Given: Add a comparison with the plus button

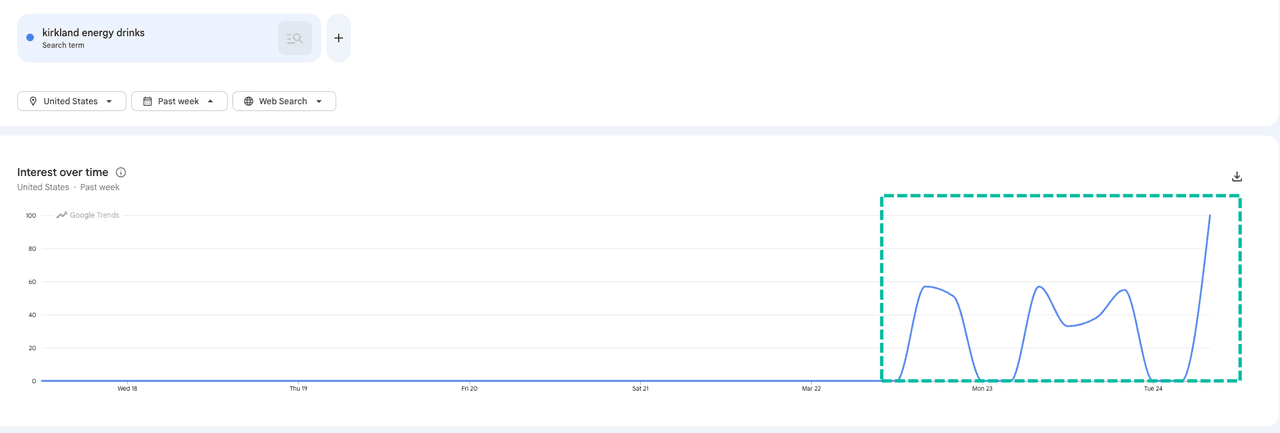Looking at the screenshot, I should point(338,38).
